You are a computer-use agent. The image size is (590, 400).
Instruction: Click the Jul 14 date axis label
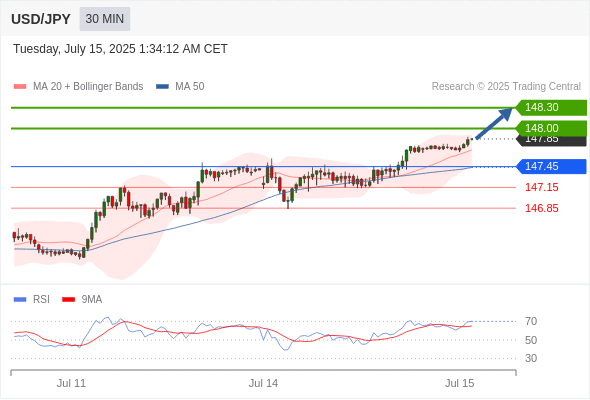point(263,383)
